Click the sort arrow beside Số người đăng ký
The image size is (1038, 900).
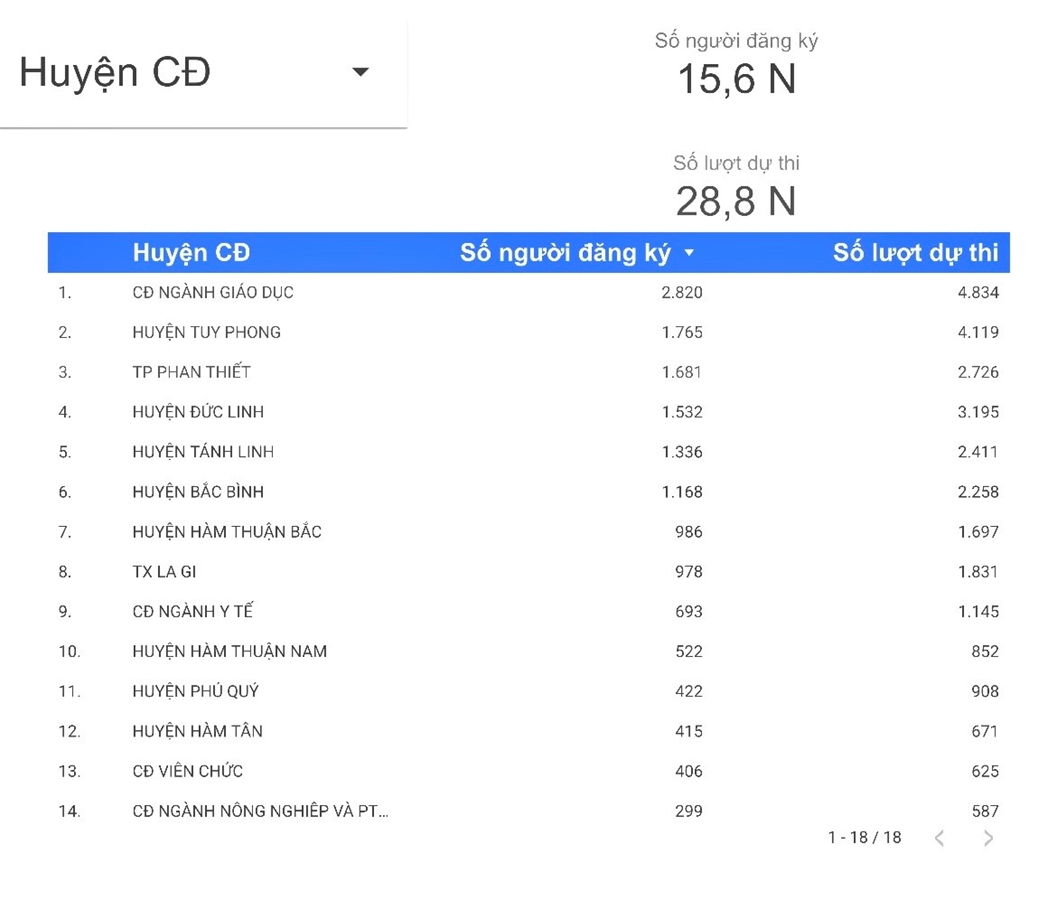(x=688, y=253)
